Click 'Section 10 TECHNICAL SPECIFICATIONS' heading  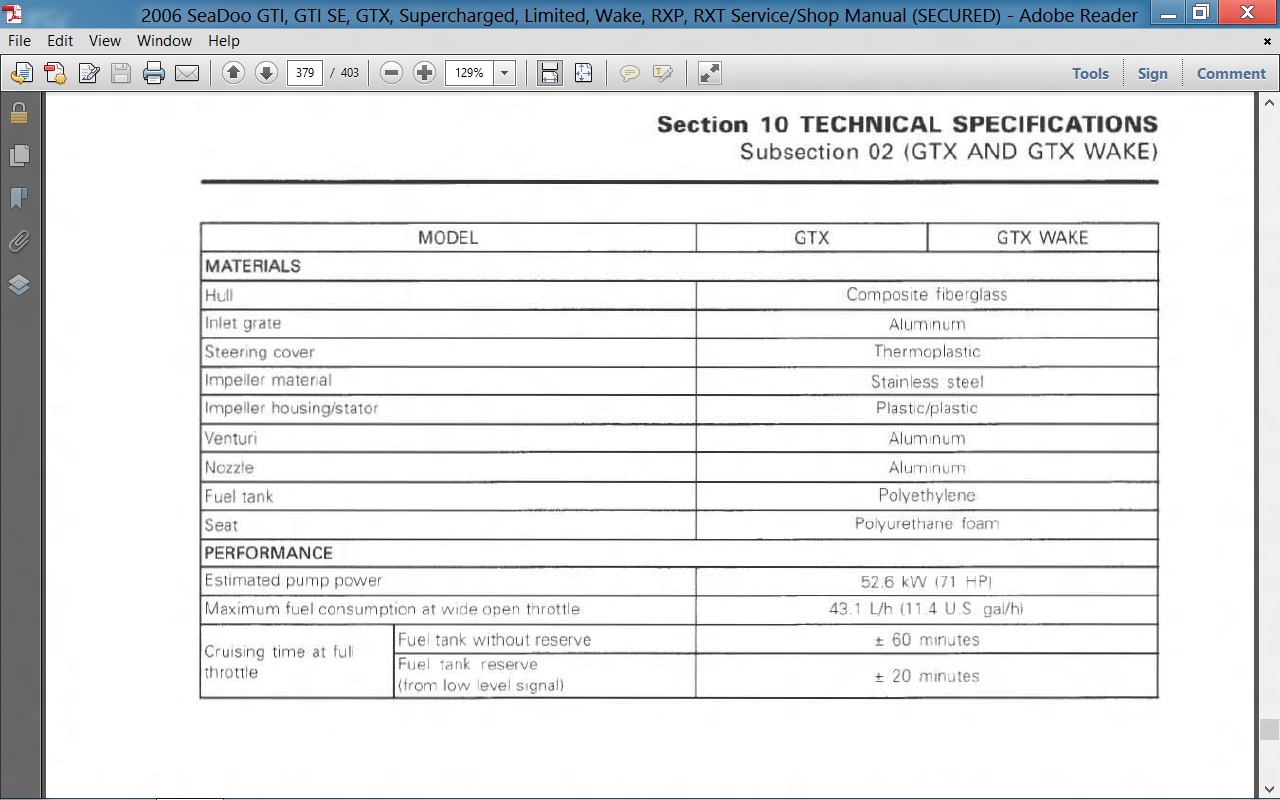(907, 125)
